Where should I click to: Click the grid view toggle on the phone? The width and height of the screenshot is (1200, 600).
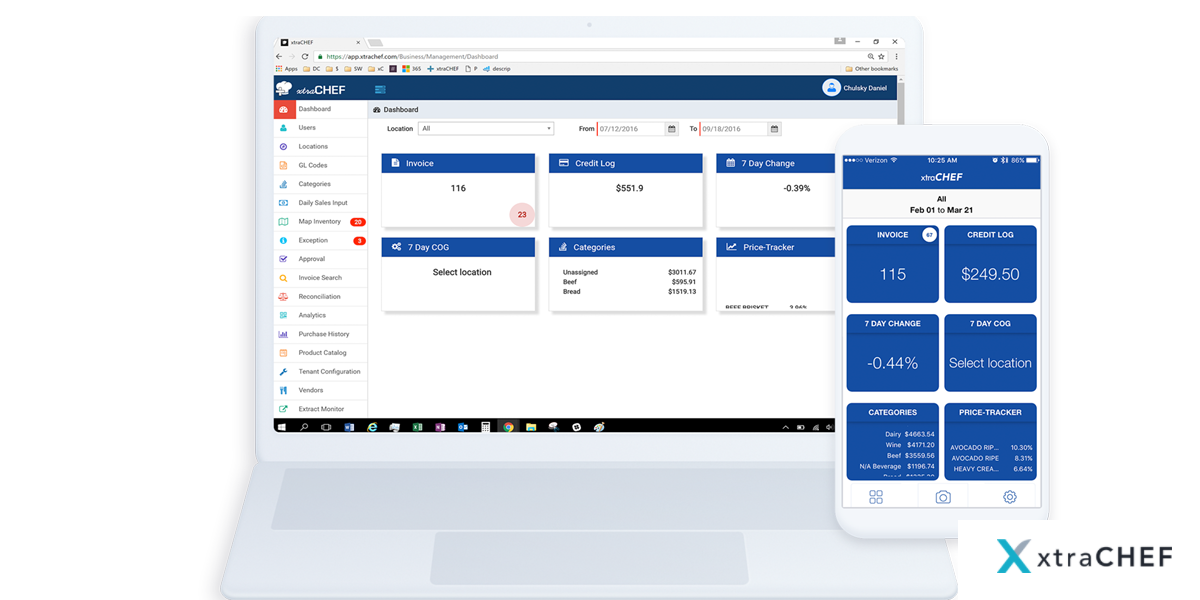[876, 497]
